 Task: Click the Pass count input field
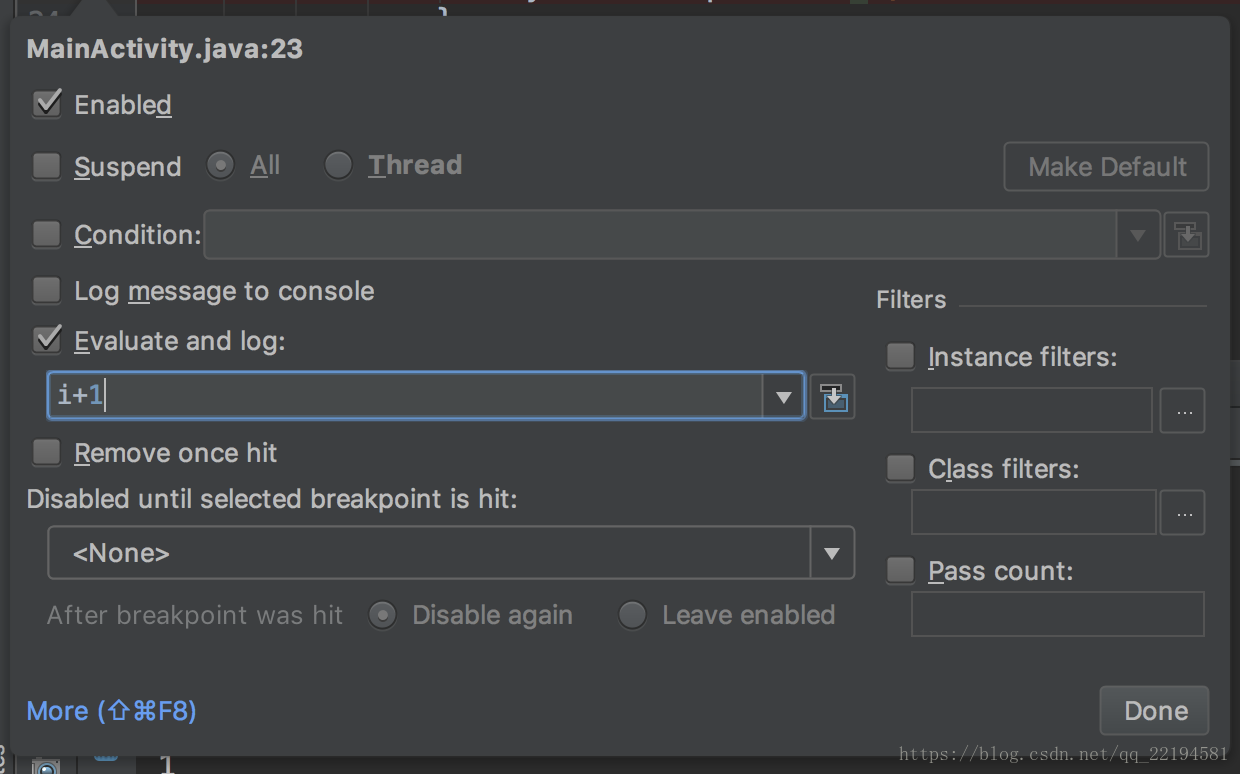pyautogui.click(x=1057, y=614)
